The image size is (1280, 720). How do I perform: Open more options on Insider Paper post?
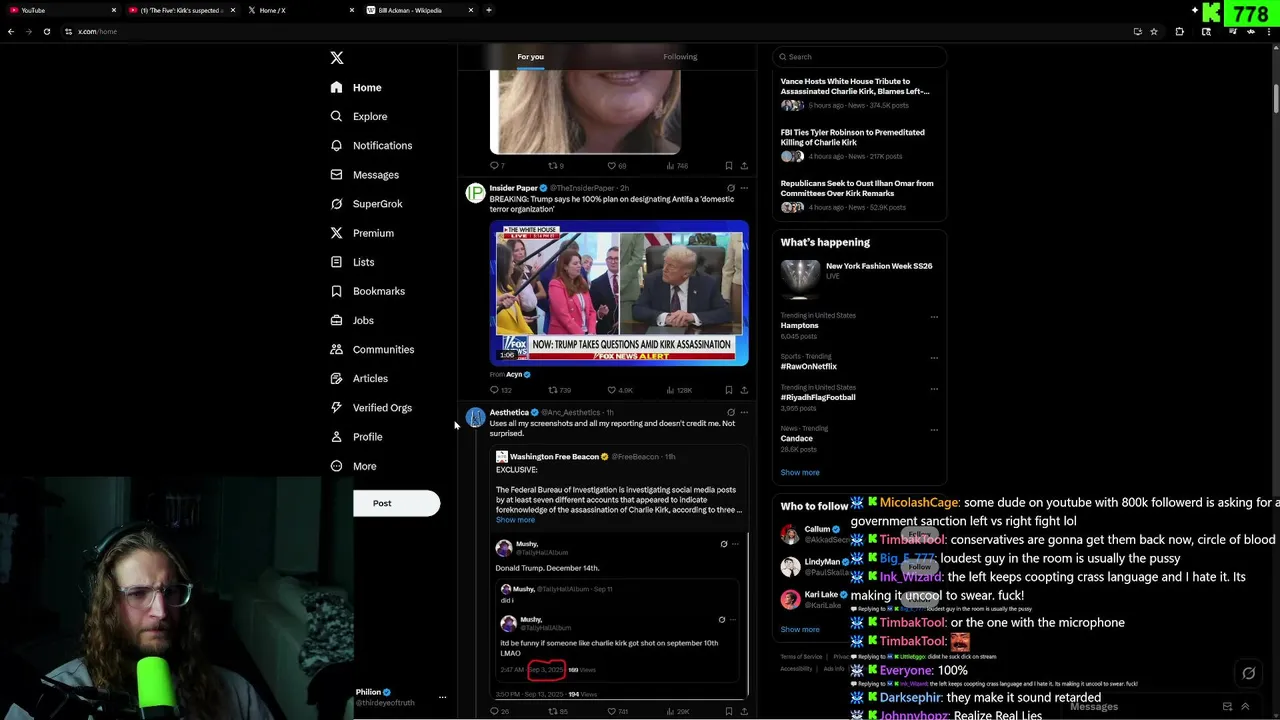744,188
